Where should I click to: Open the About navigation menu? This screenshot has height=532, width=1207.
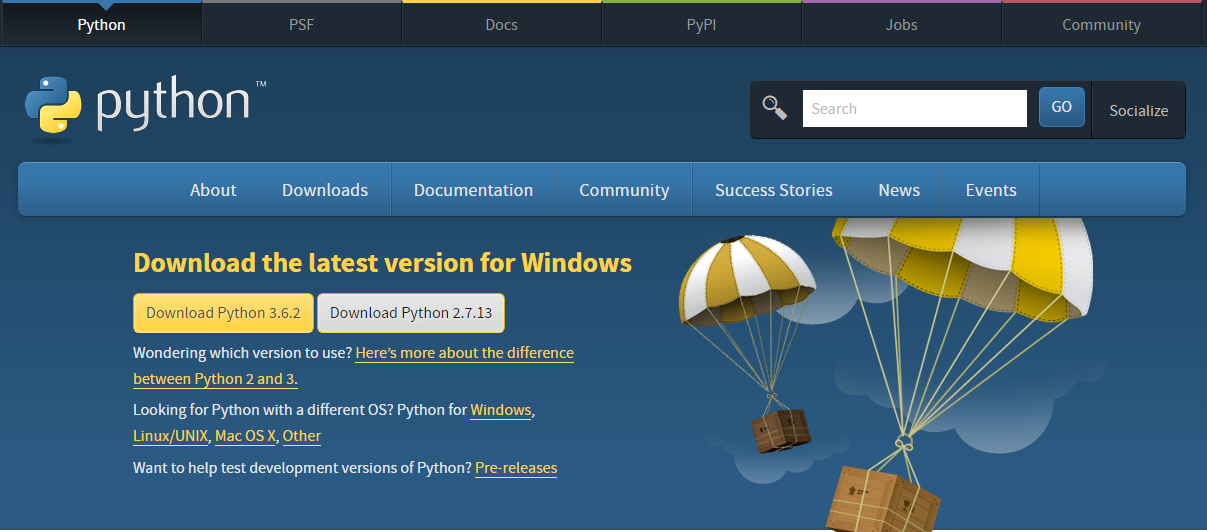tap(213, 190)
